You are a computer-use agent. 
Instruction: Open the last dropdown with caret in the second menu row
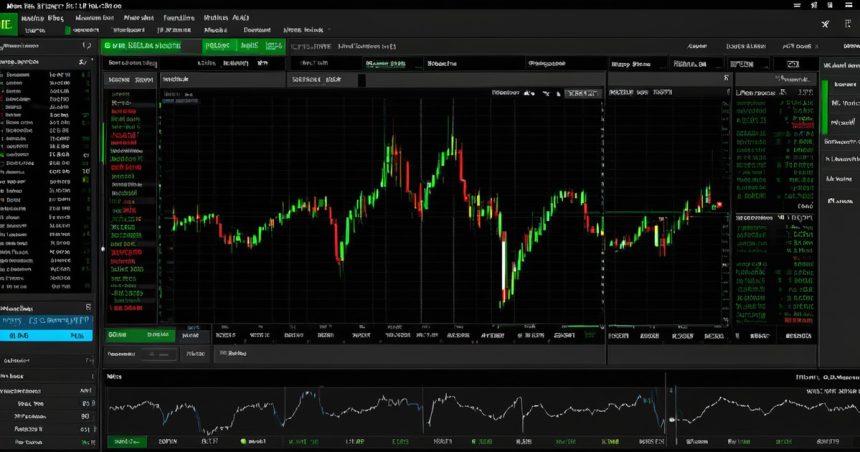(307, 30)
